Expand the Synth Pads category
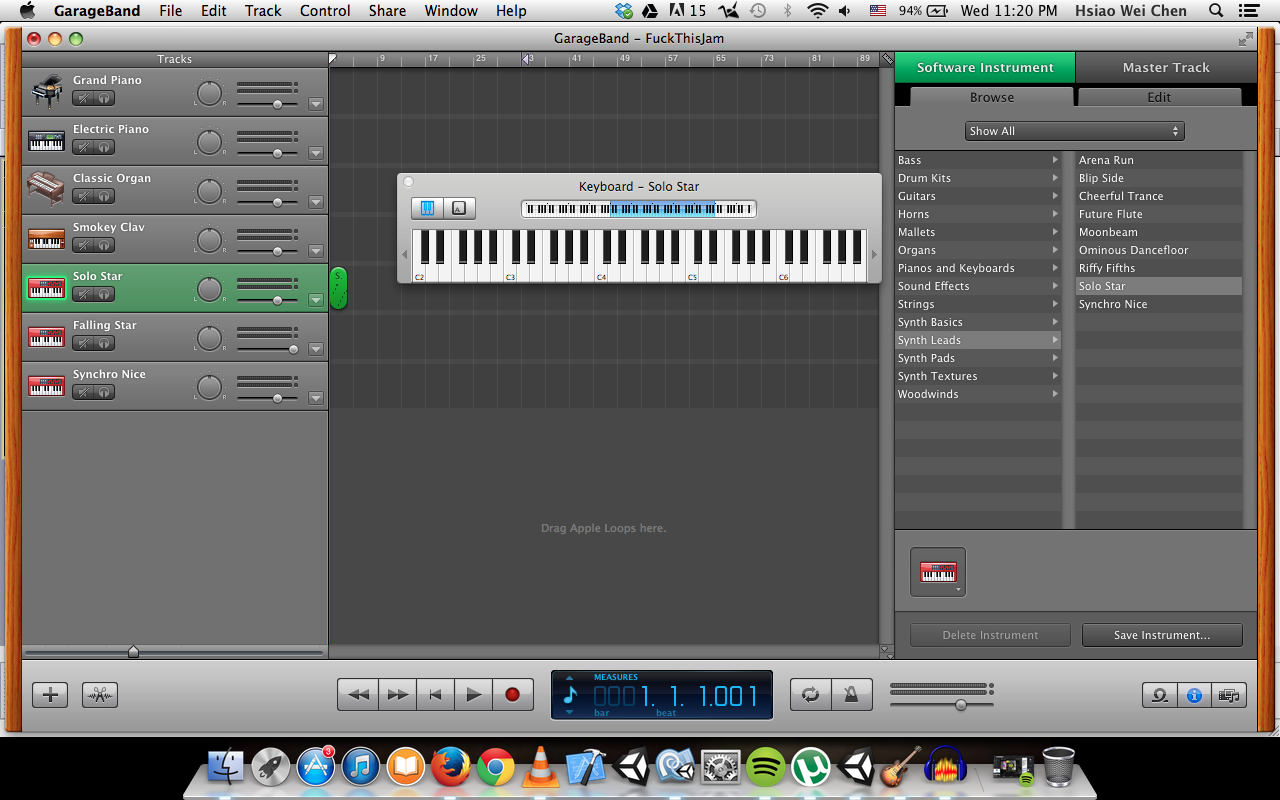 pyautogui.click(x=977, y=358)
